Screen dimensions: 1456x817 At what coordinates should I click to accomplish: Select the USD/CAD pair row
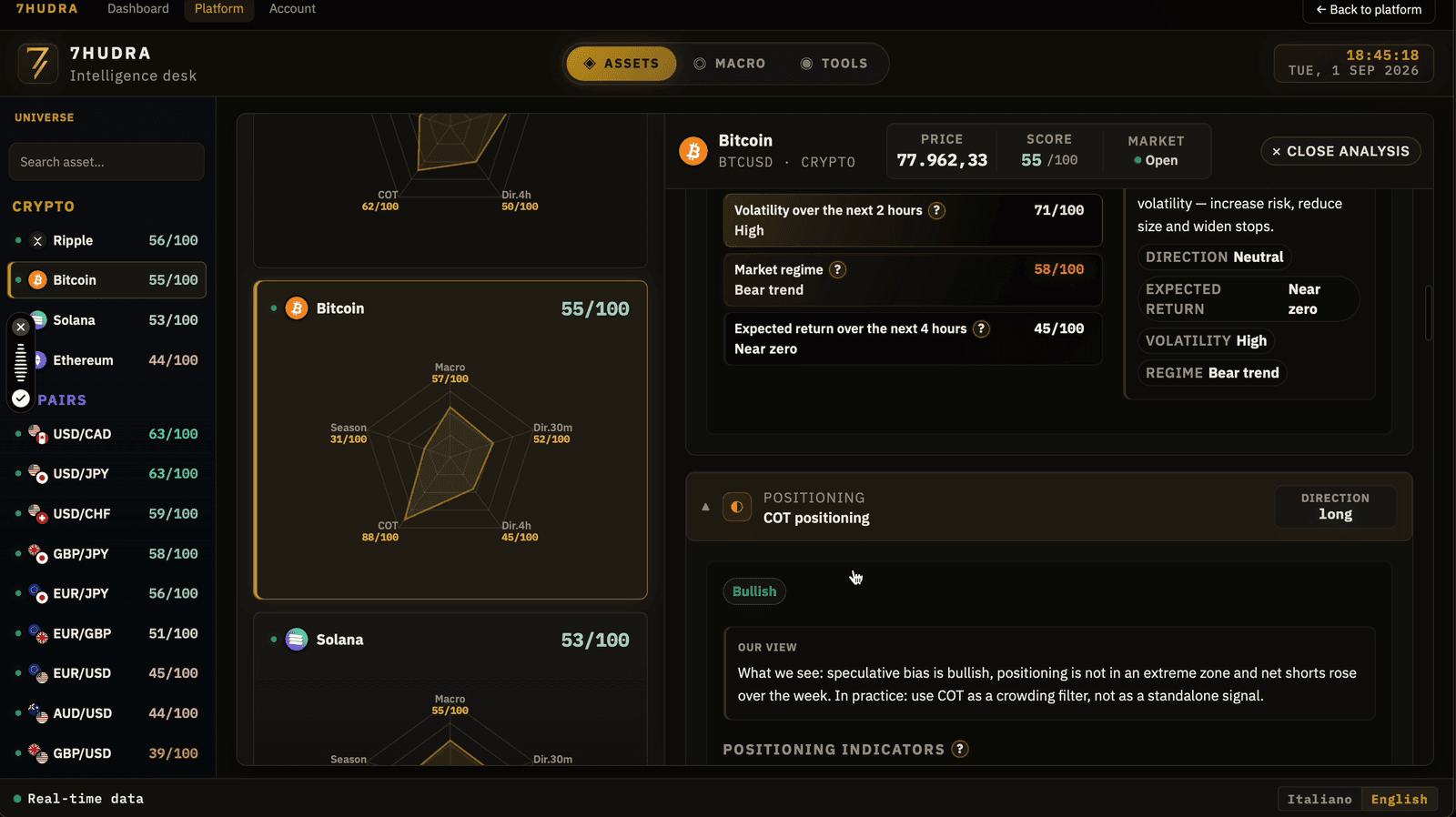107,435
